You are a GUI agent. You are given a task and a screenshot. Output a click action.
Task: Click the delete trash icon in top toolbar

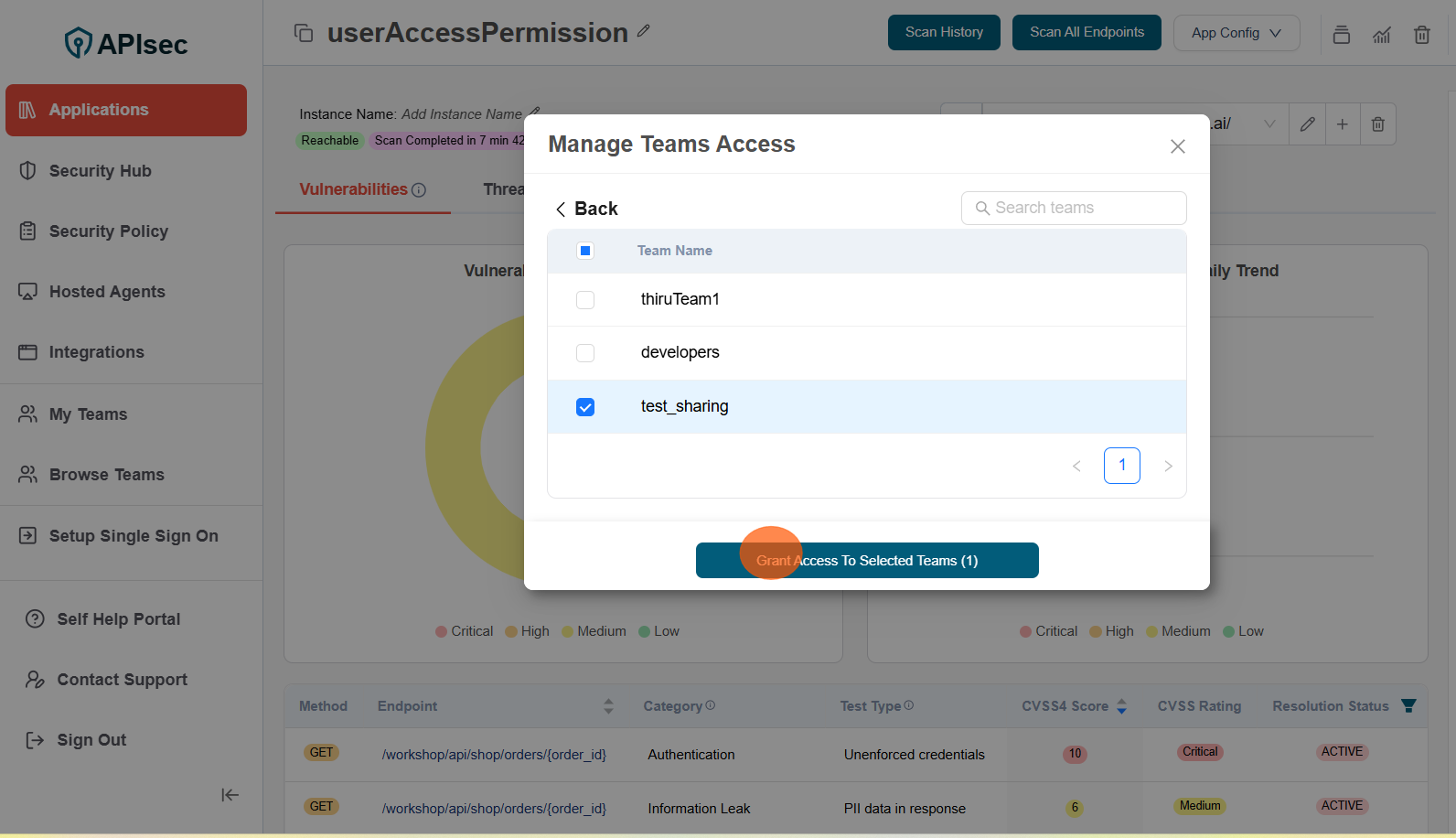click(x=1421, y=35)
